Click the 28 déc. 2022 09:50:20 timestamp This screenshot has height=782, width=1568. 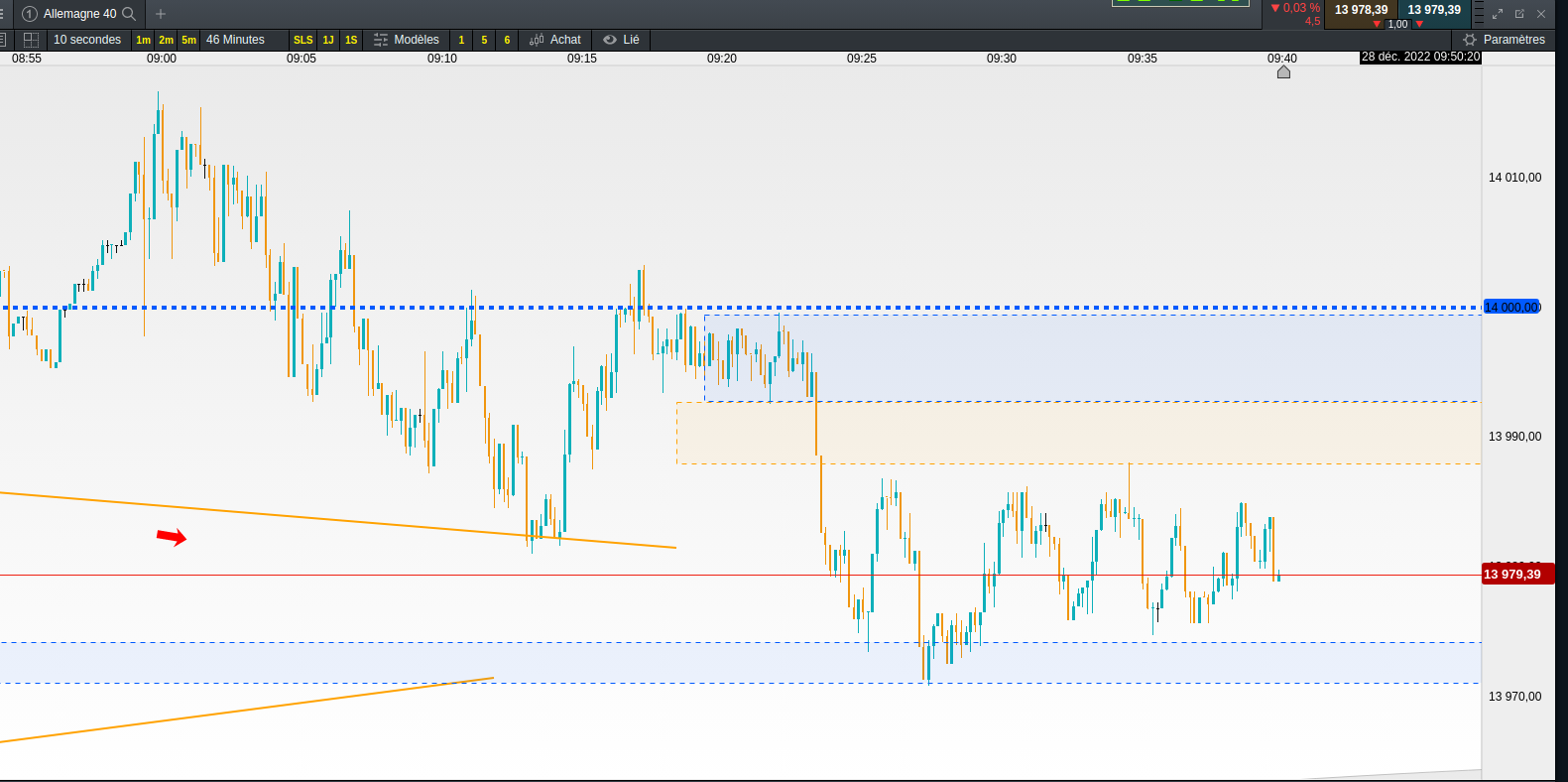tap(1420, 57)
